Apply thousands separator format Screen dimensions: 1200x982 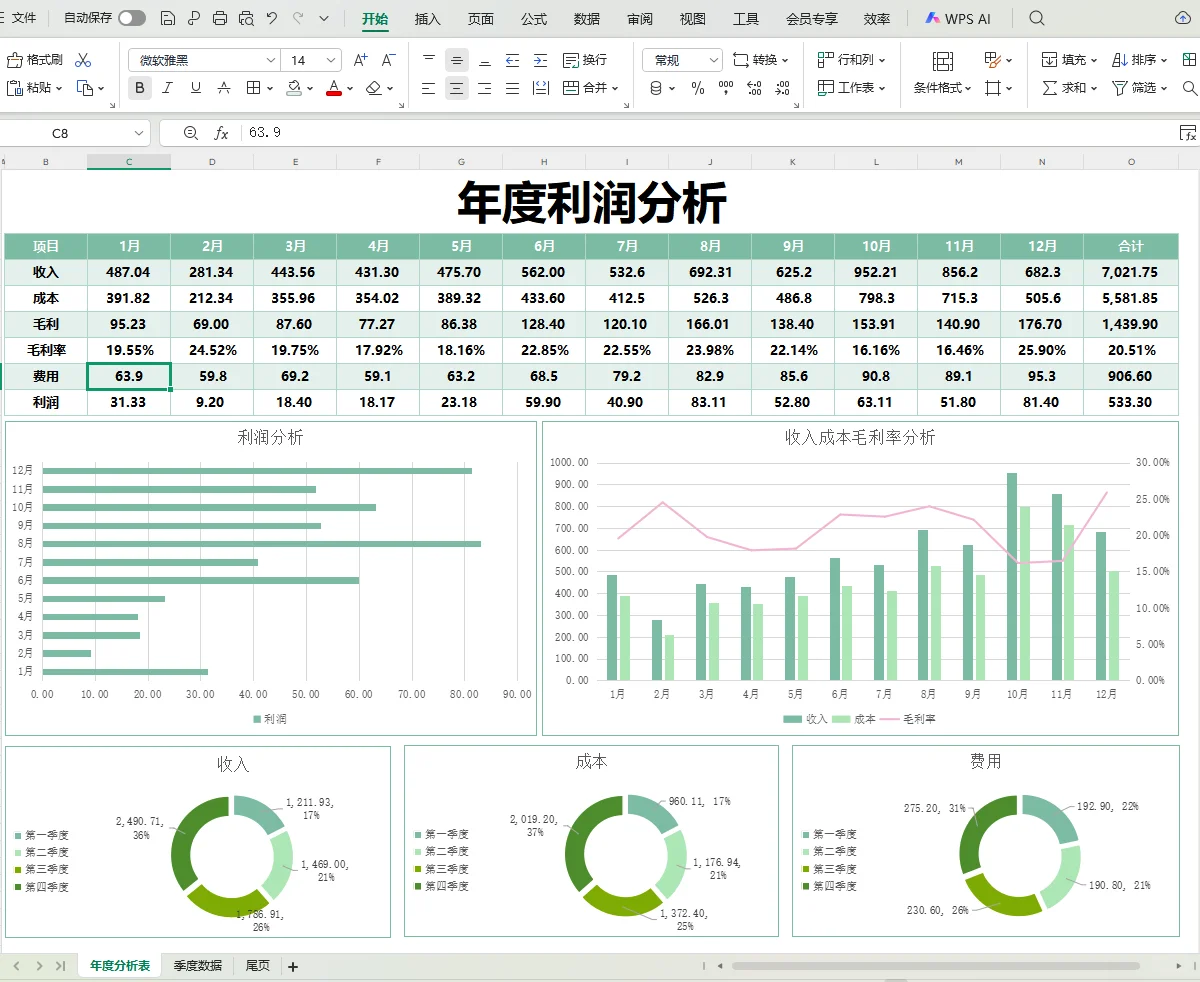pos(726,88)
